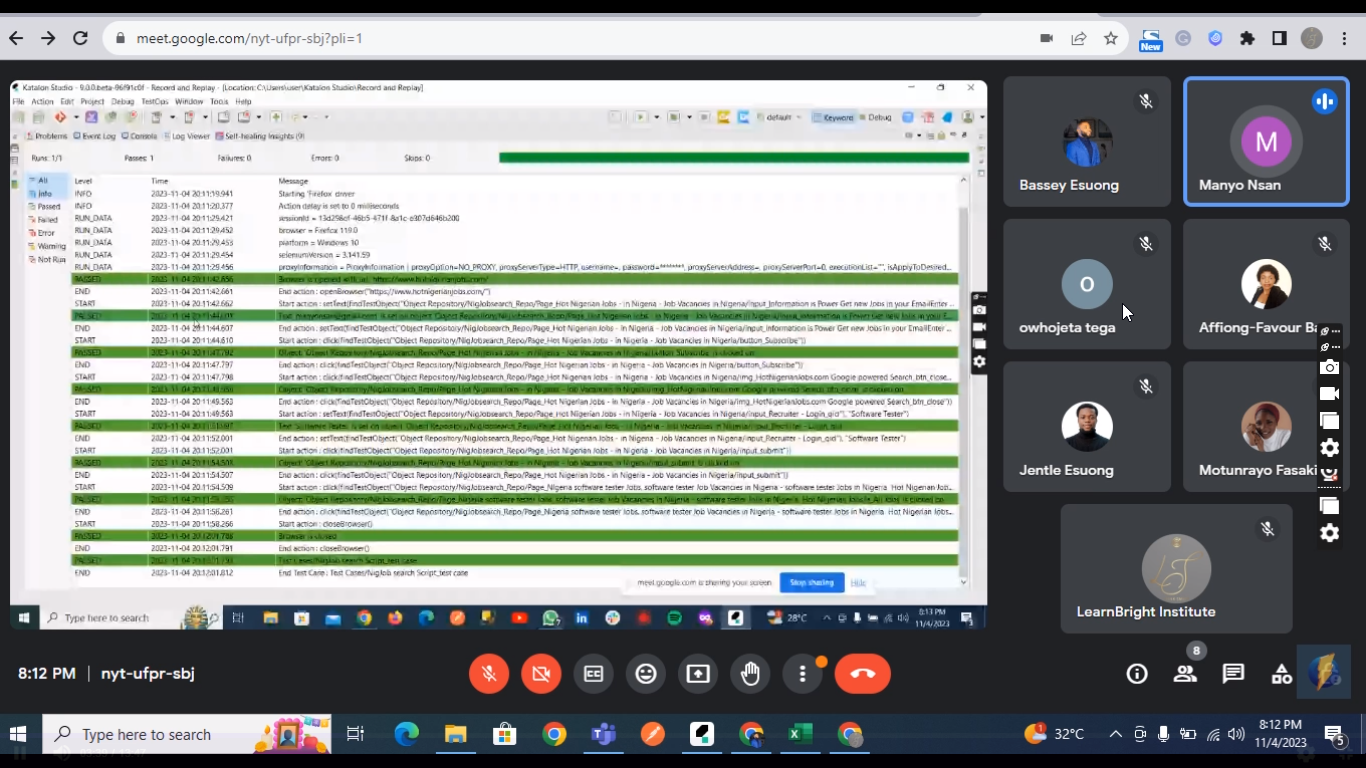Screen dimensions: 1366x768
Task: Open Self-healing Insights tab
Action: coord(260,136)
